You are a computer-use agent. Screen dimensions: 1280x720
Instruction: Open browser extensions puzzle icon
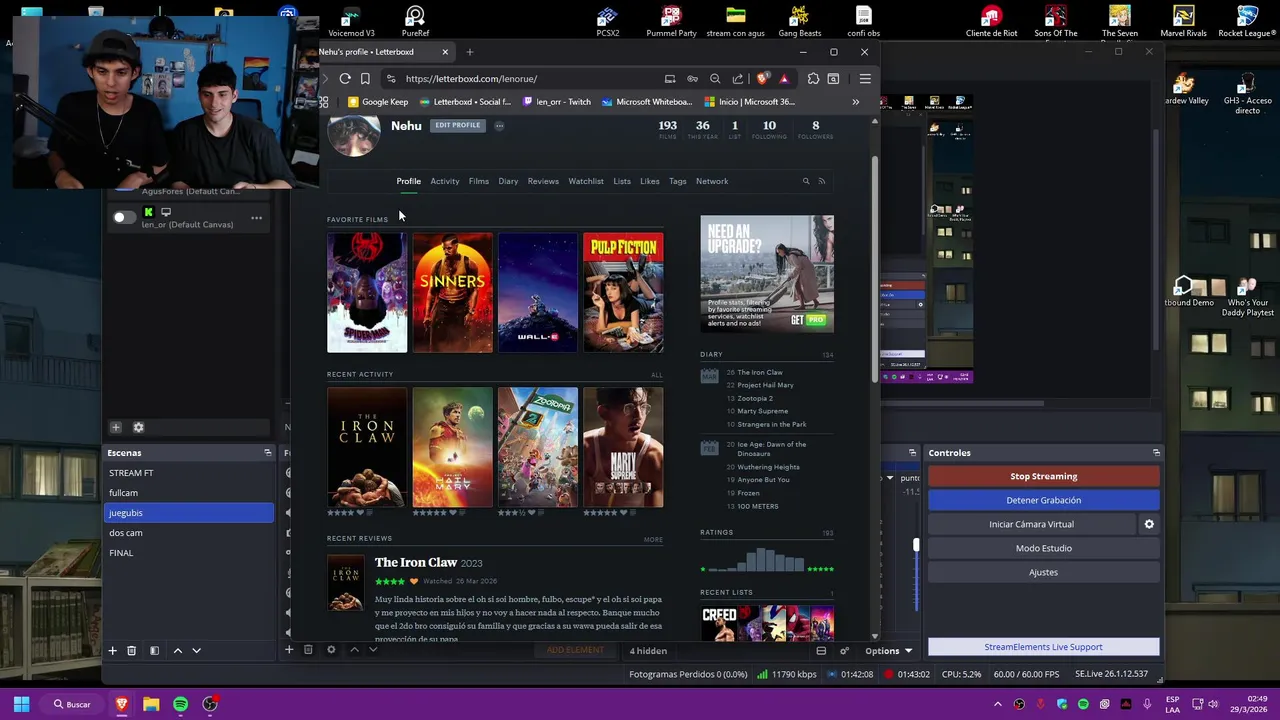(x=813, y=79)
